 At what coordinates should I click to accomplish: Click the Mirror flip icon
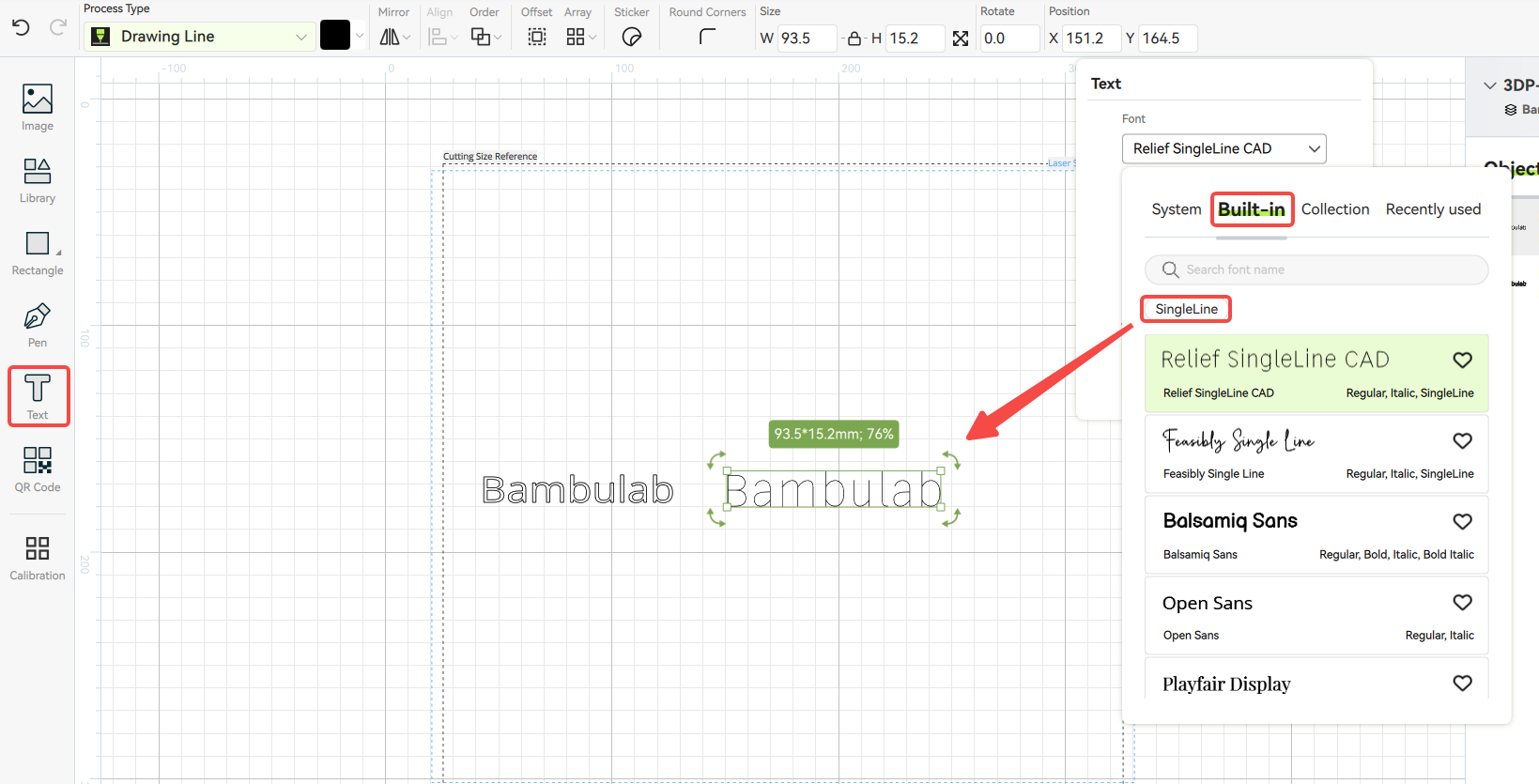(x=389, y=37)
